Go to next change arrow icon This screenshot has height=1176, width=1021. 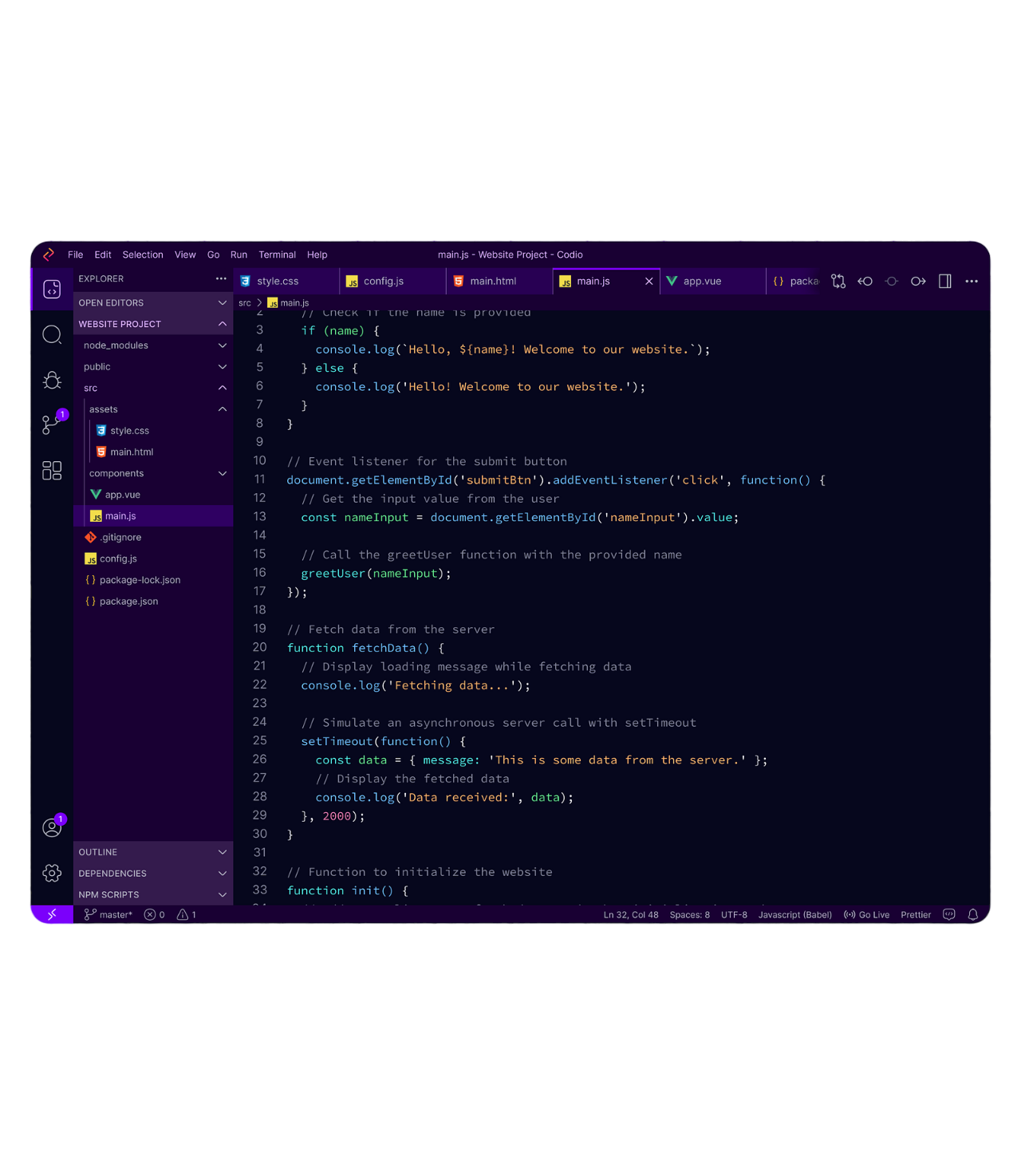pyautogui.click(x=918, y=281)
